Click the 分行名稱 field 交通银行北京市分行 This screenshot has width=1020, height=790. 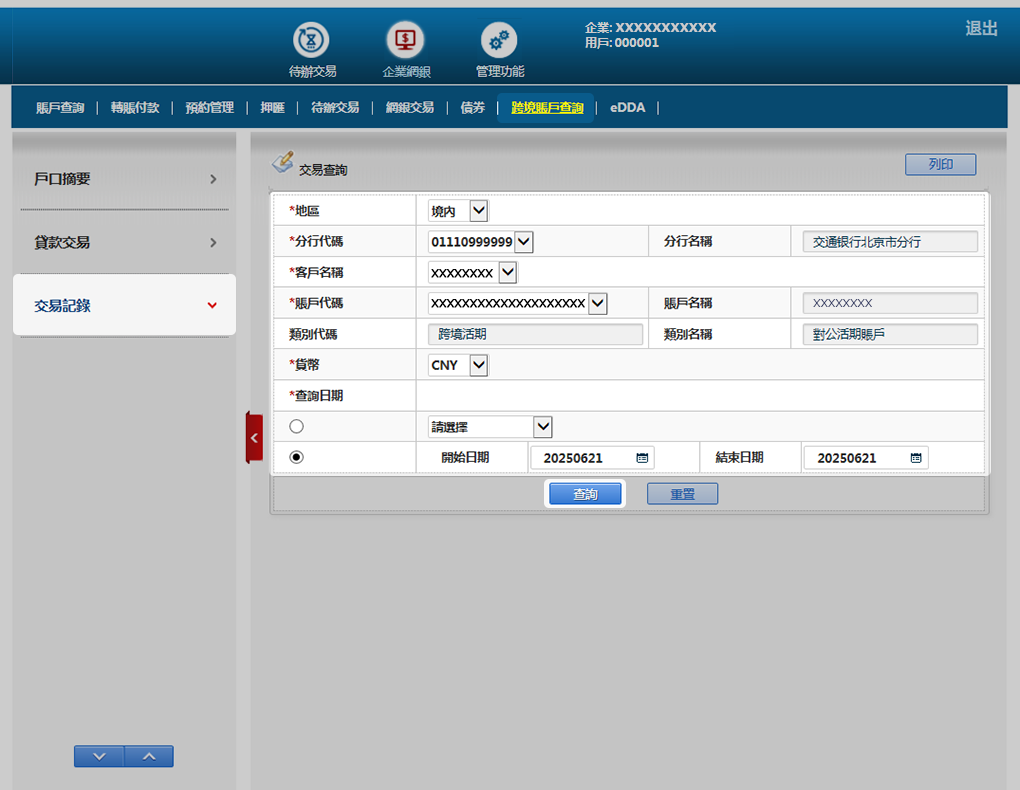890,242
